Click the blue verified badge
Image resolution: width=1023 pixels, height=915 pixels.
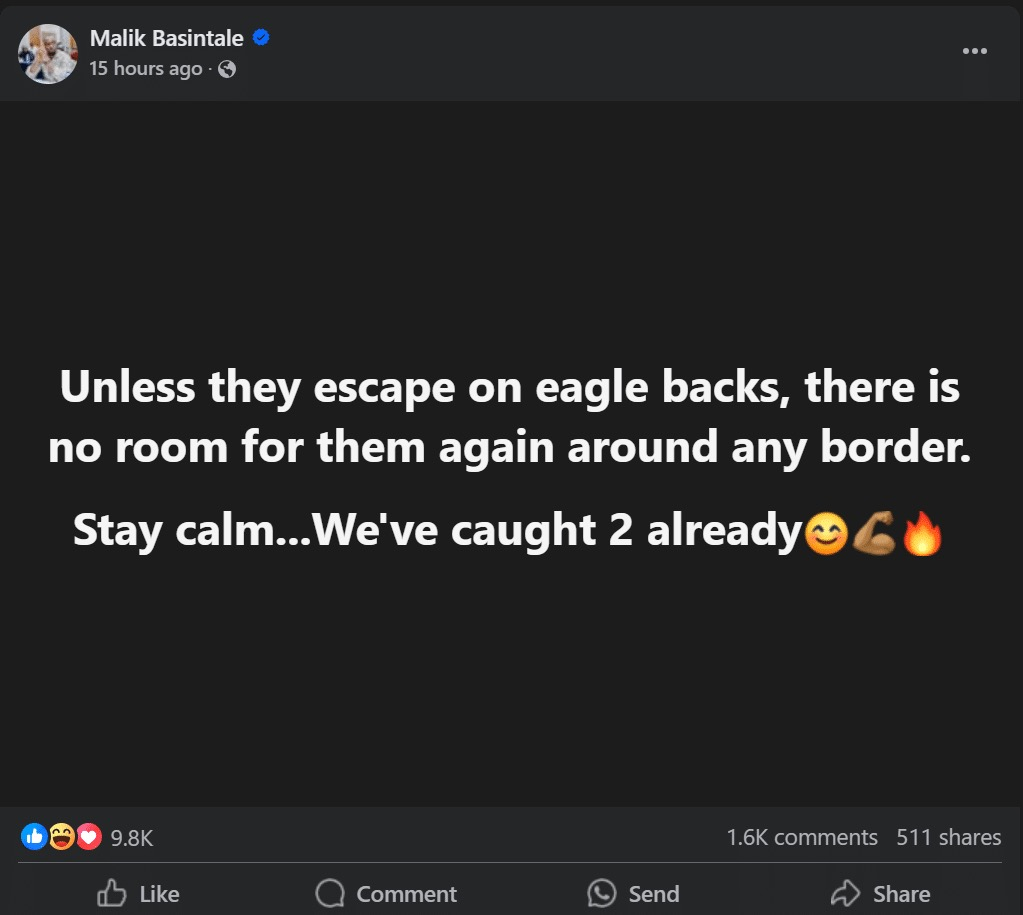261,39
